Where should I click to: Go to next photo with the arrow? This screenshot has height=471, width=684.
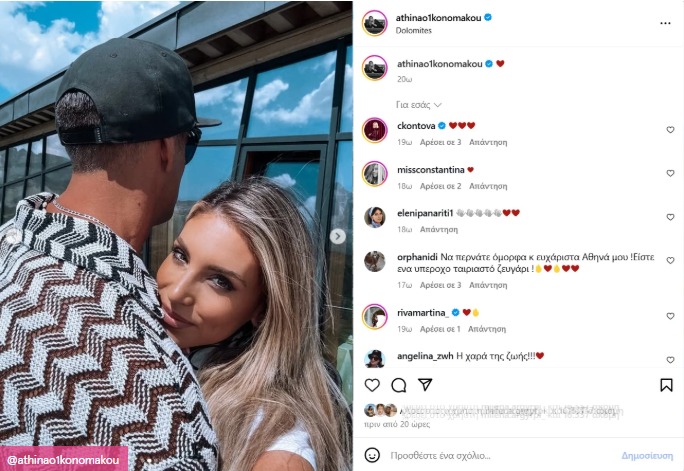(x=337, y=236)
